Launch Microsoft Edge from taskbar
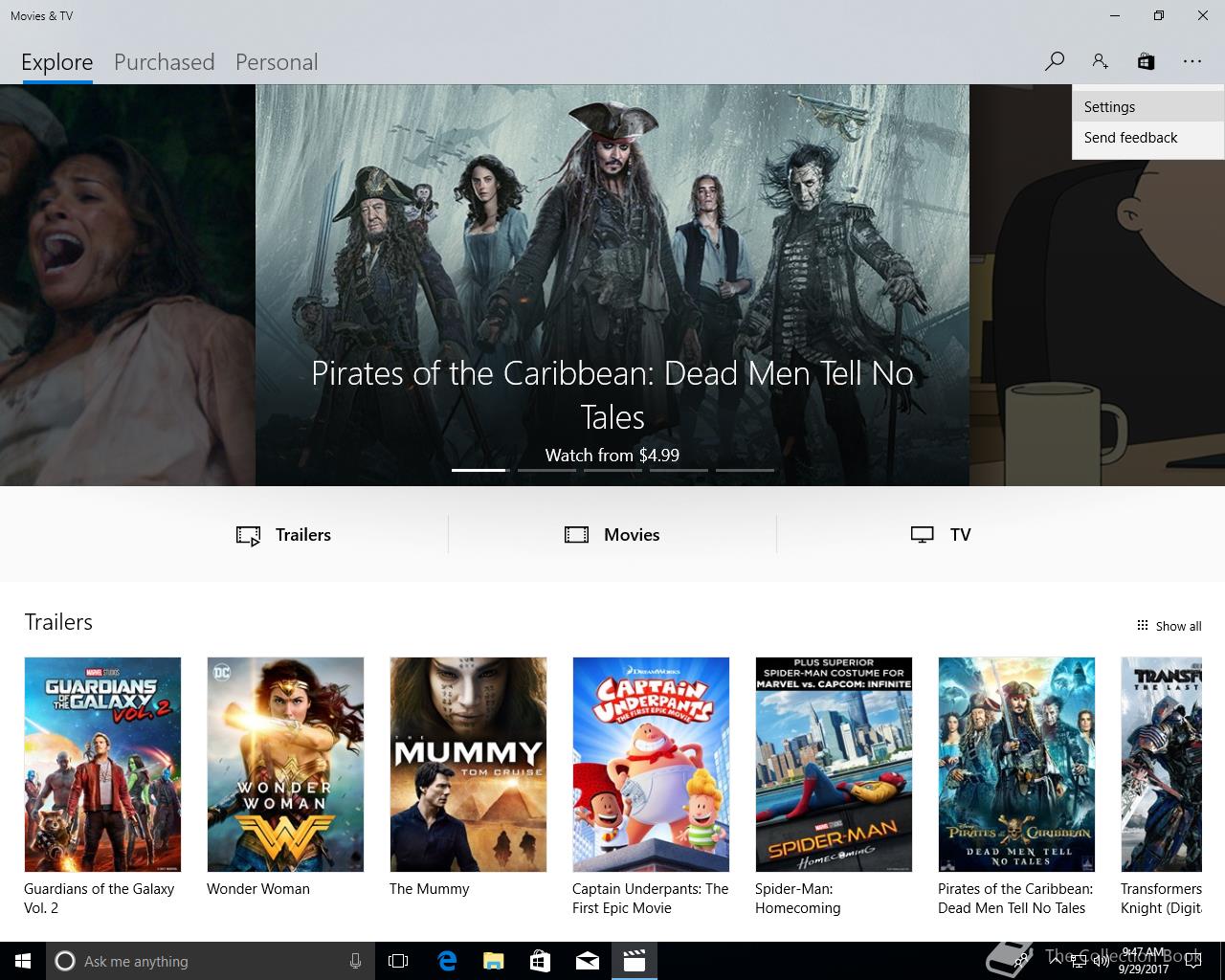The width and height of the screenshot is (1225, 980). [x=447, y=961]
